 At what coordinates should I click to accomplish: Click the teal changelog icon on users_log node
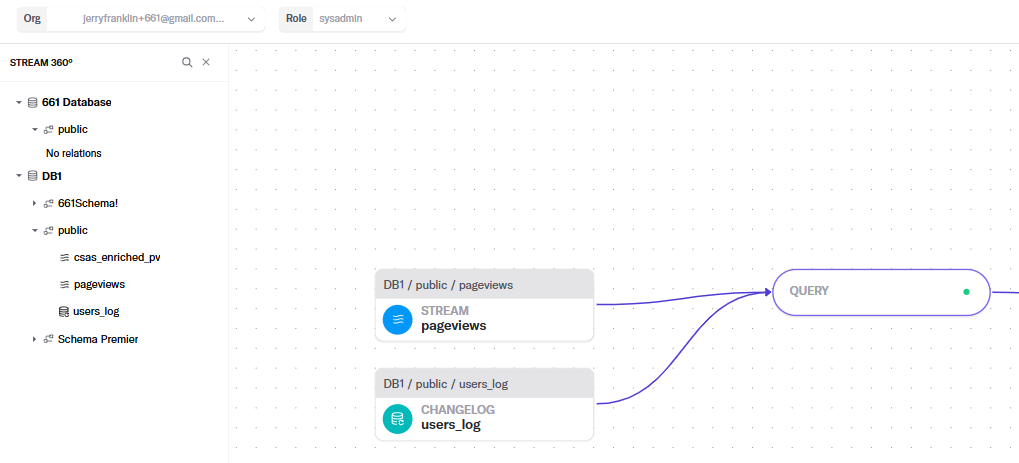click(x=397, y=418)
